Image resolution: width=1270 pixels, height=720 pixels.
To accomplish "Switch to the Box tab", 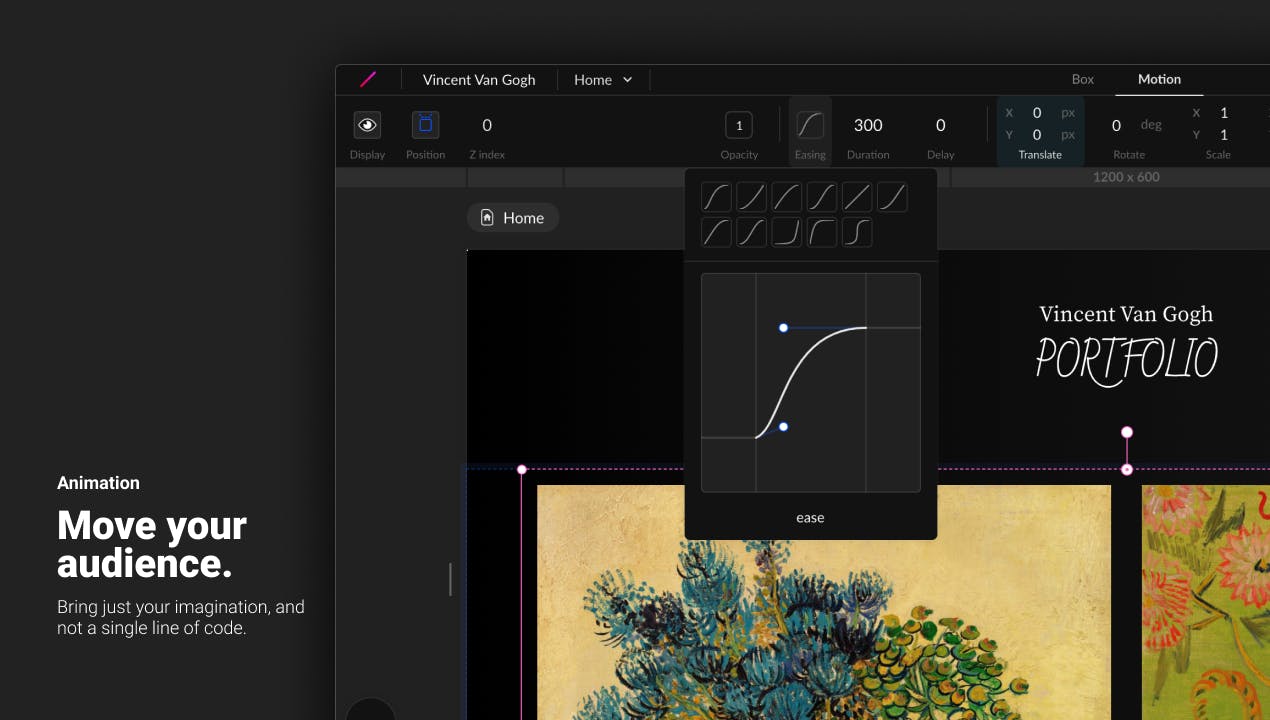I will (x=1083, y=79).
